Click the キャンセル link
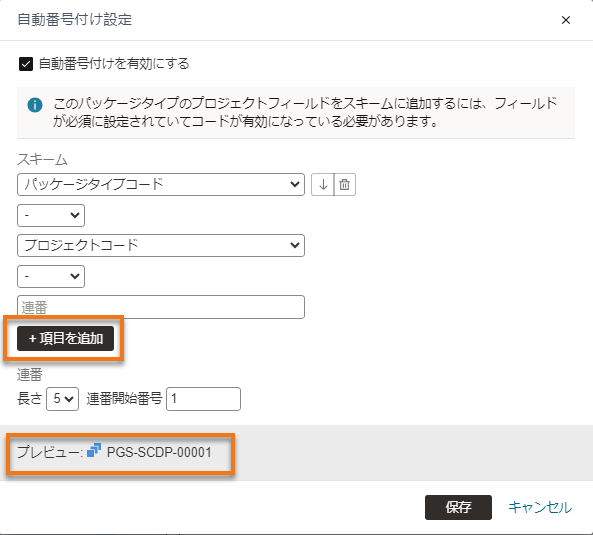The image size is (593, 535). coord(540,507)
